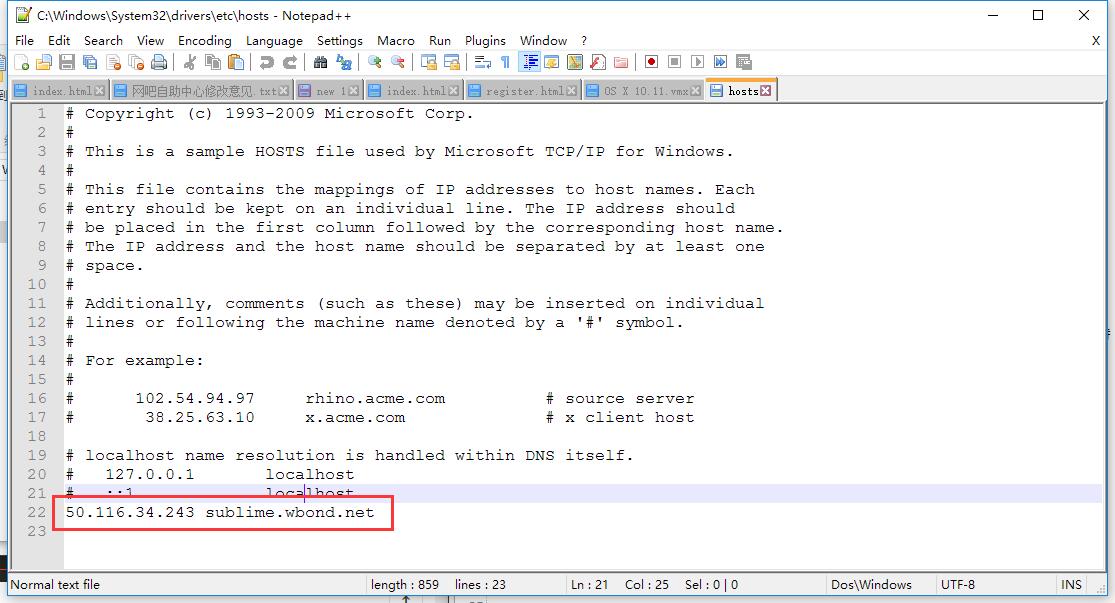Click the Print icon in toolbar
The image size is (1115, 603).
click(159, 62)
